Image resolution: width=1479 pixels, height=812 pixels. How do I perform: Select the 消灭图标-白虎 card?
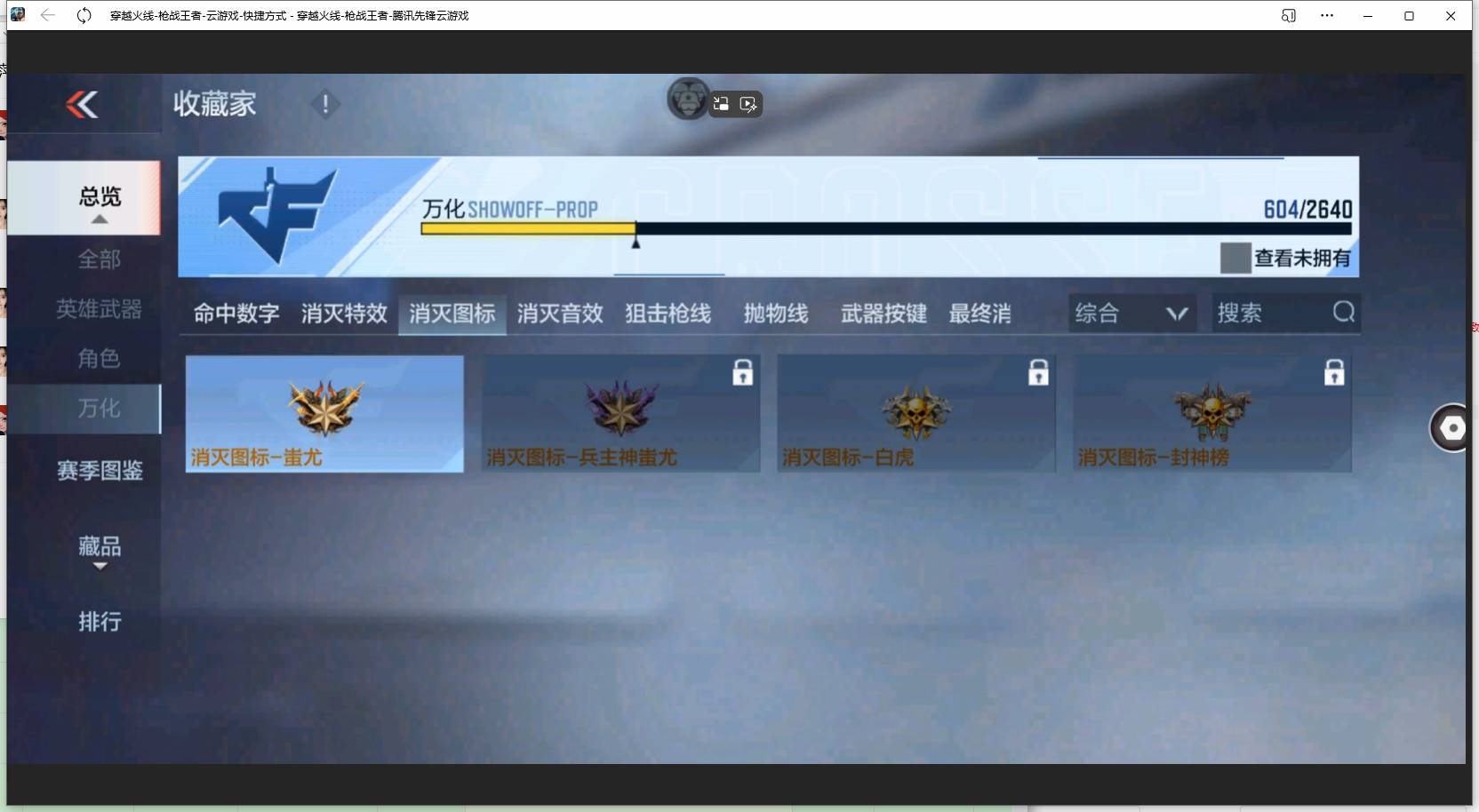tap(916, 414)
